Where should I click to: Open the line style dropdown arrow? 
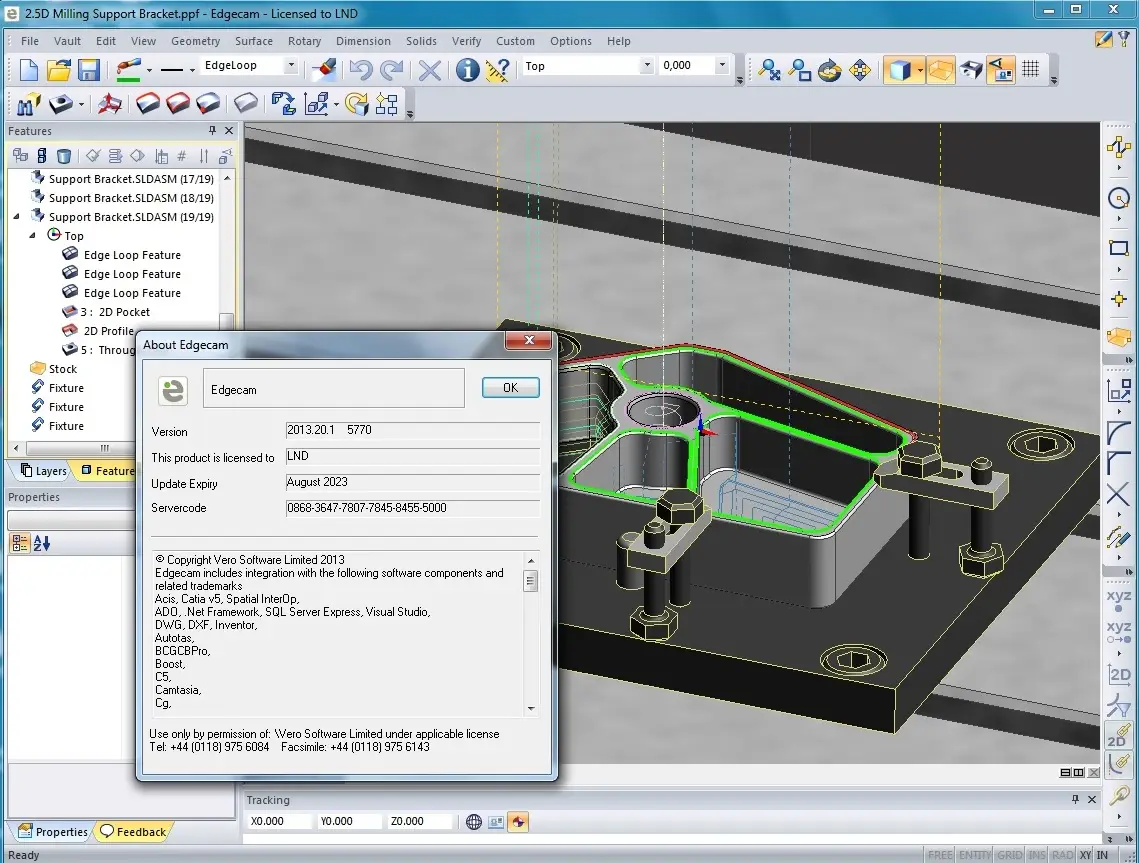pyautogui.click(x=192, y=70)
